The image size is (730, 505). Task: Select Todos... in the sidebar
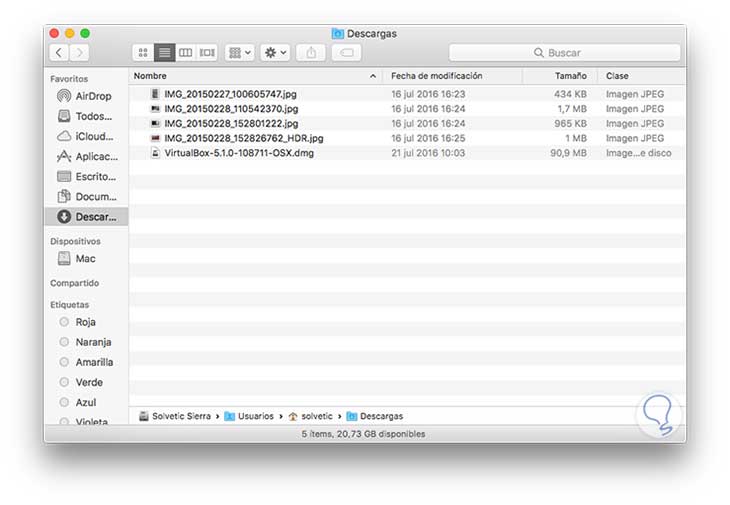coord(87,116)
